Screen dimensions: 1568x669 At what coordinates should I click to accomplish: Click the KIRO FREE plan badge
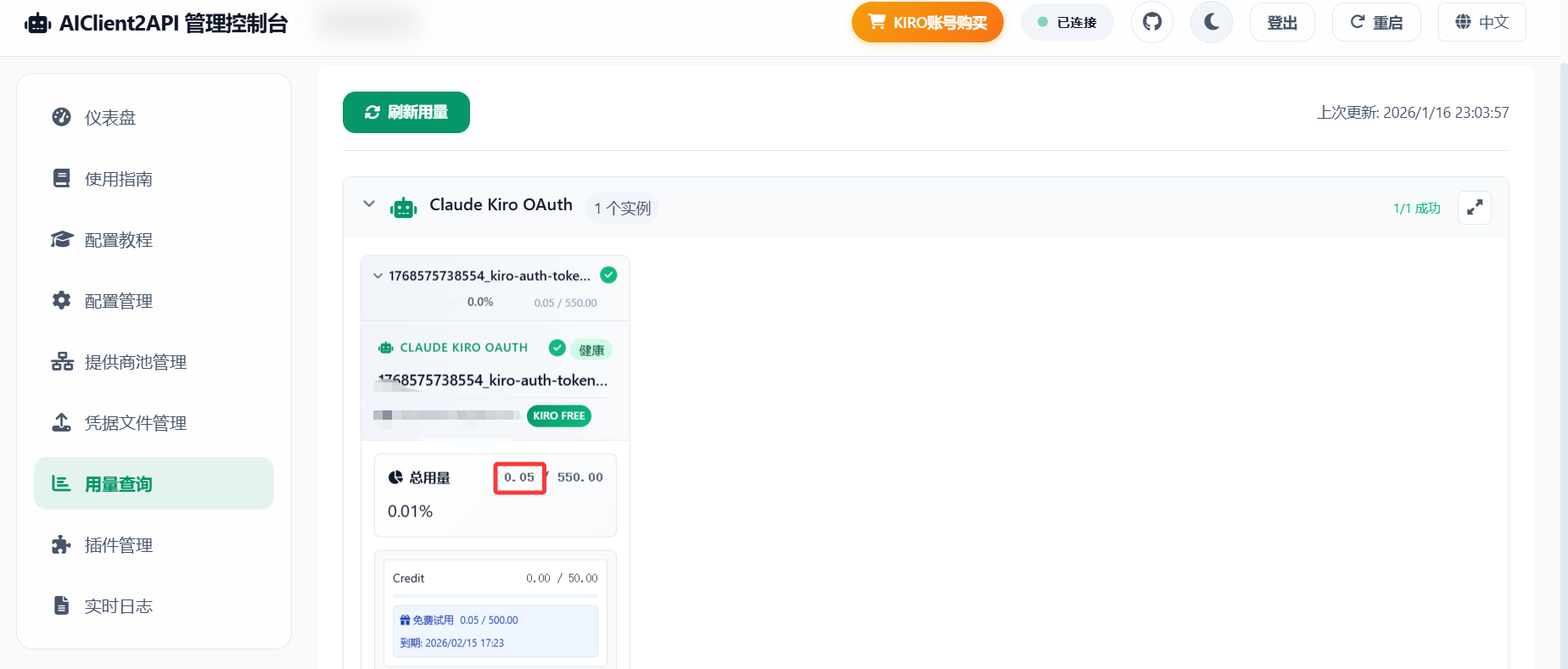tap(559, 415)
